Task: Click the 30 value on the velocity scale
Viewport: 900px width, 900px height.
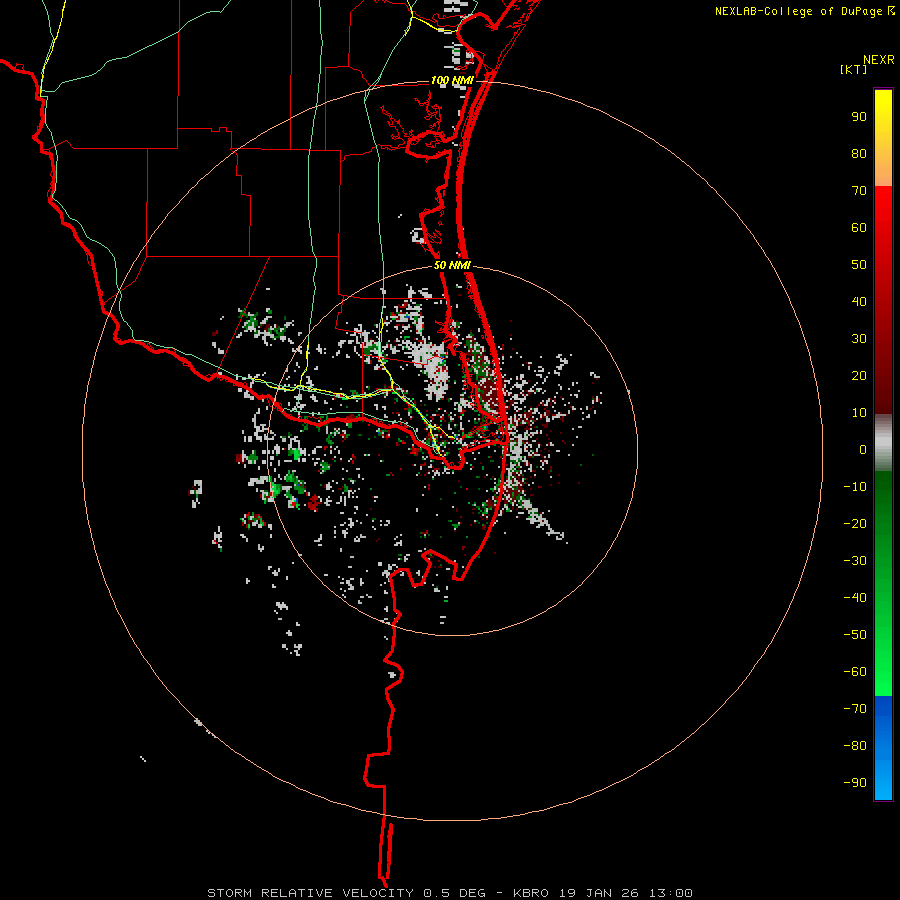Action: tap(859, 339)
